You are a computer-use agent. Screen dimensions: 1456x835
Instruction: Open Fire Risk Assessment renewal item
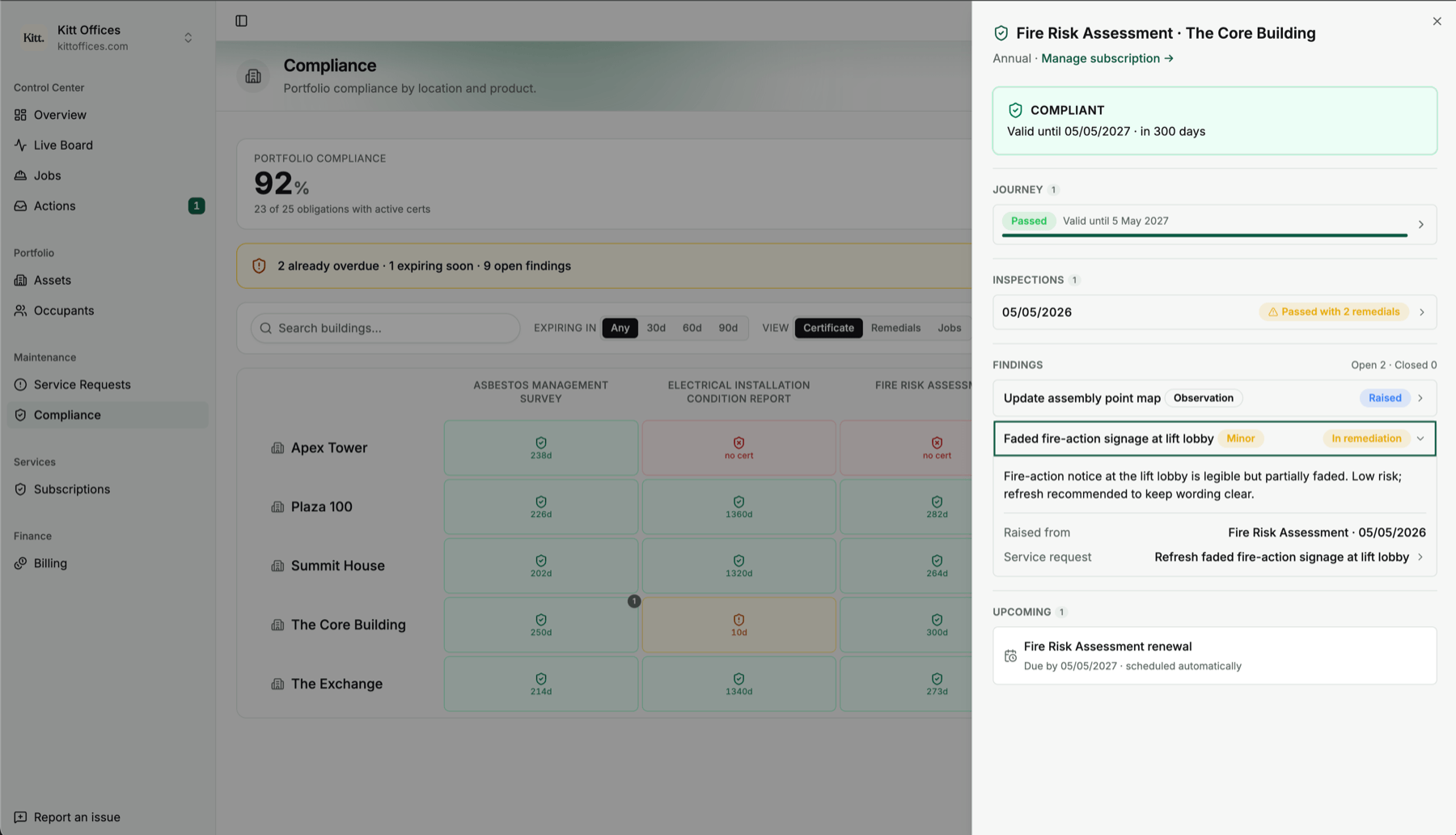tap(1215, 655)
